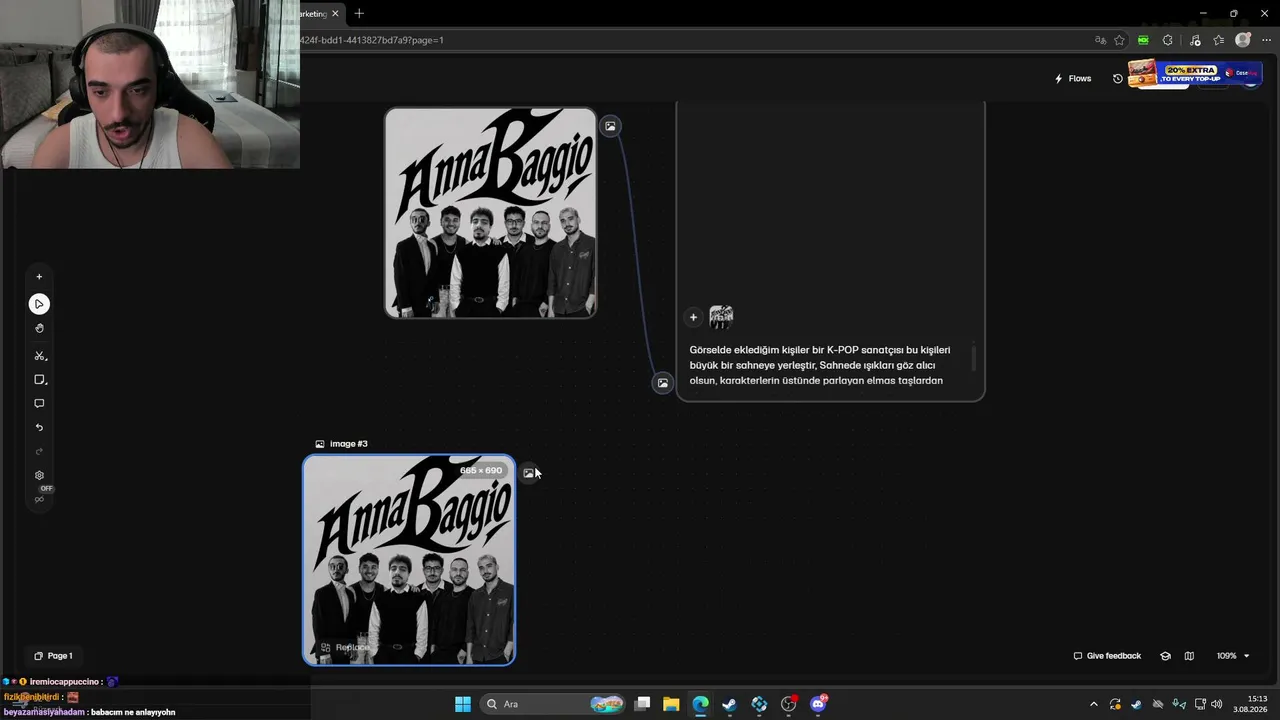Open browser Extensions puzzle icon
Viewport: 1280px width, 720px height.
(1167, 40)
